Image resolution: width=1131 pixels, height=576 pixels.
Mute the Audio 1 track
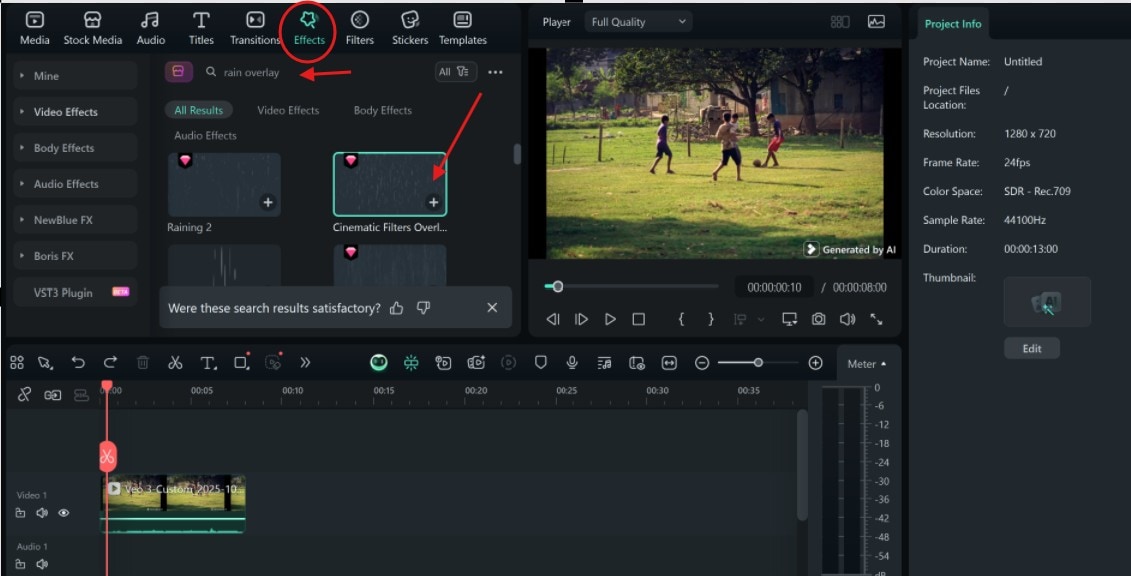[x=41, y=565]
